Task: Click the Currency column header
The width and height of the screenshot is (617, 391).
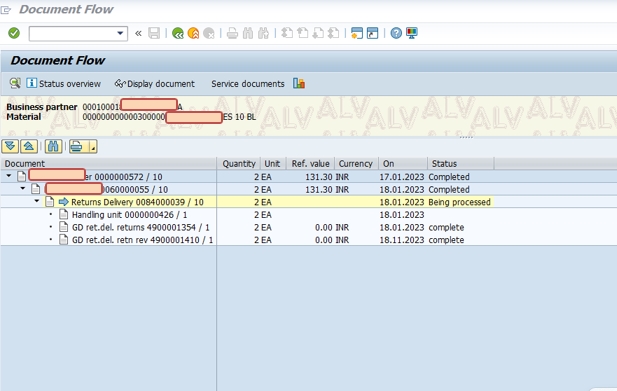Action: (x=356, y=163)
